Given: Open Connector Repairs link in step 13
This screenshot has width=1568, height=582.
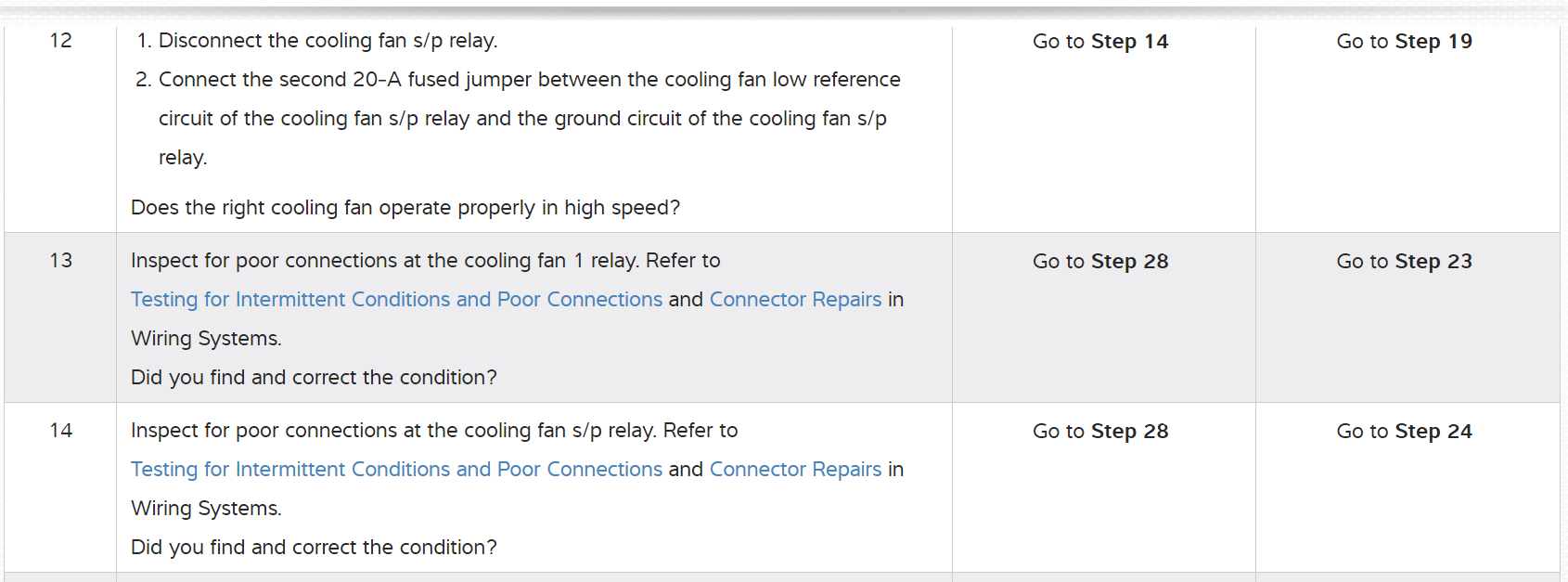Looking at the screenshot, I should (795, 300).
